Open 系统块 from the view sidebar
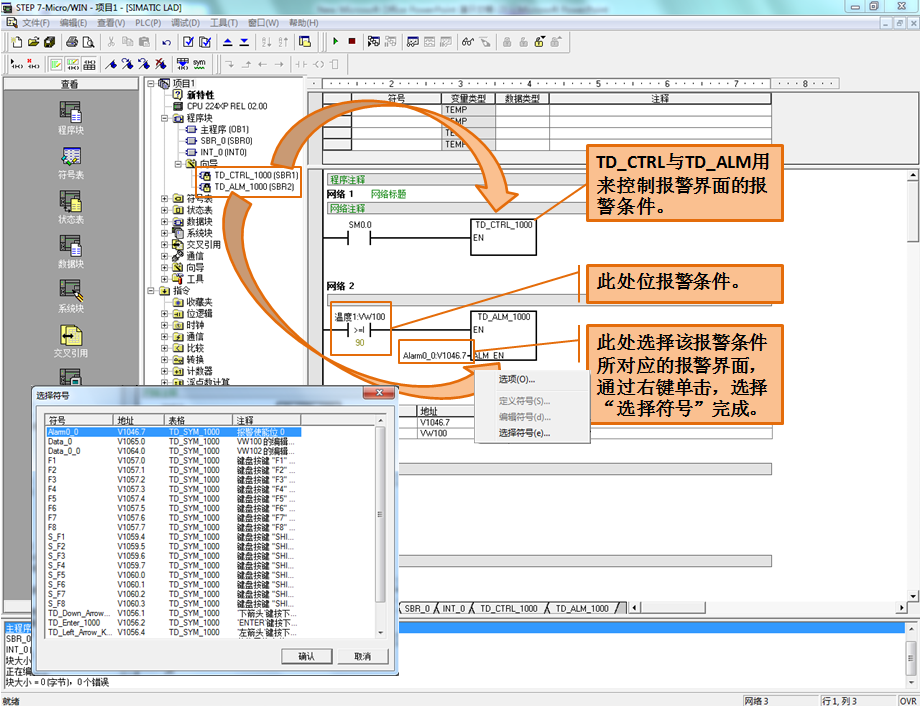The width and height of the screenshot is (920, 706). 70,296
